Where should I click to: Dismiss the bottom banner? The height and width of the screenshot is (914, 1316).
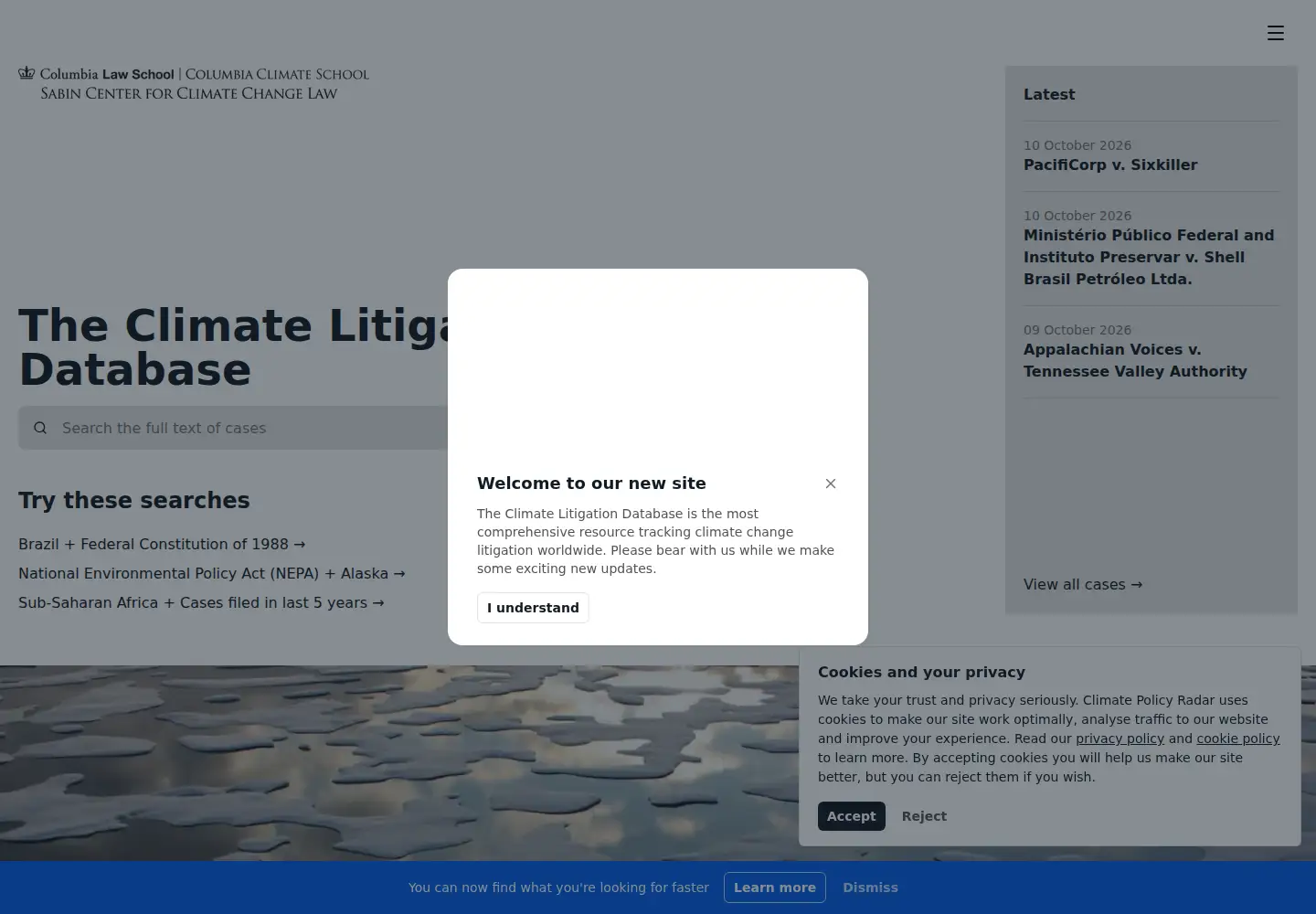point(870,887)
